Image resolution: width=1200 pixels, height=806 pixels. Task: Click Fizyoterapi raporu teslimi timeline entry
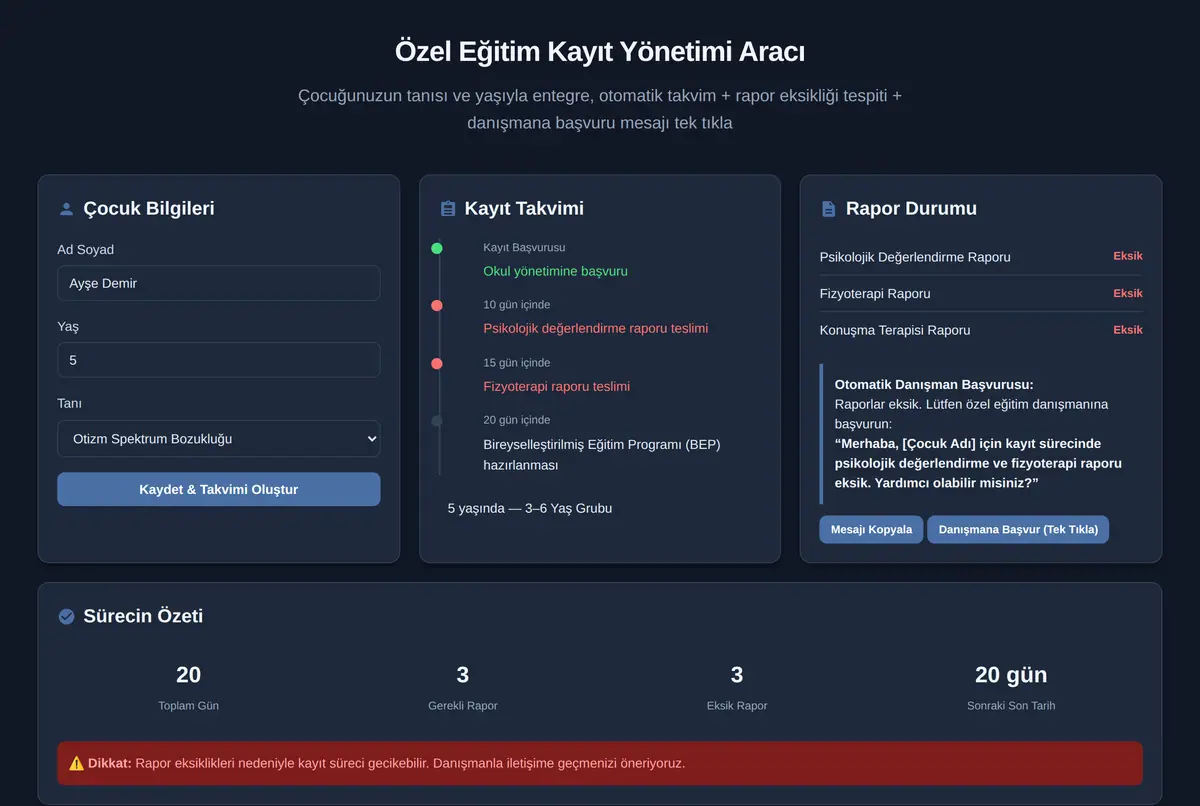556,386
